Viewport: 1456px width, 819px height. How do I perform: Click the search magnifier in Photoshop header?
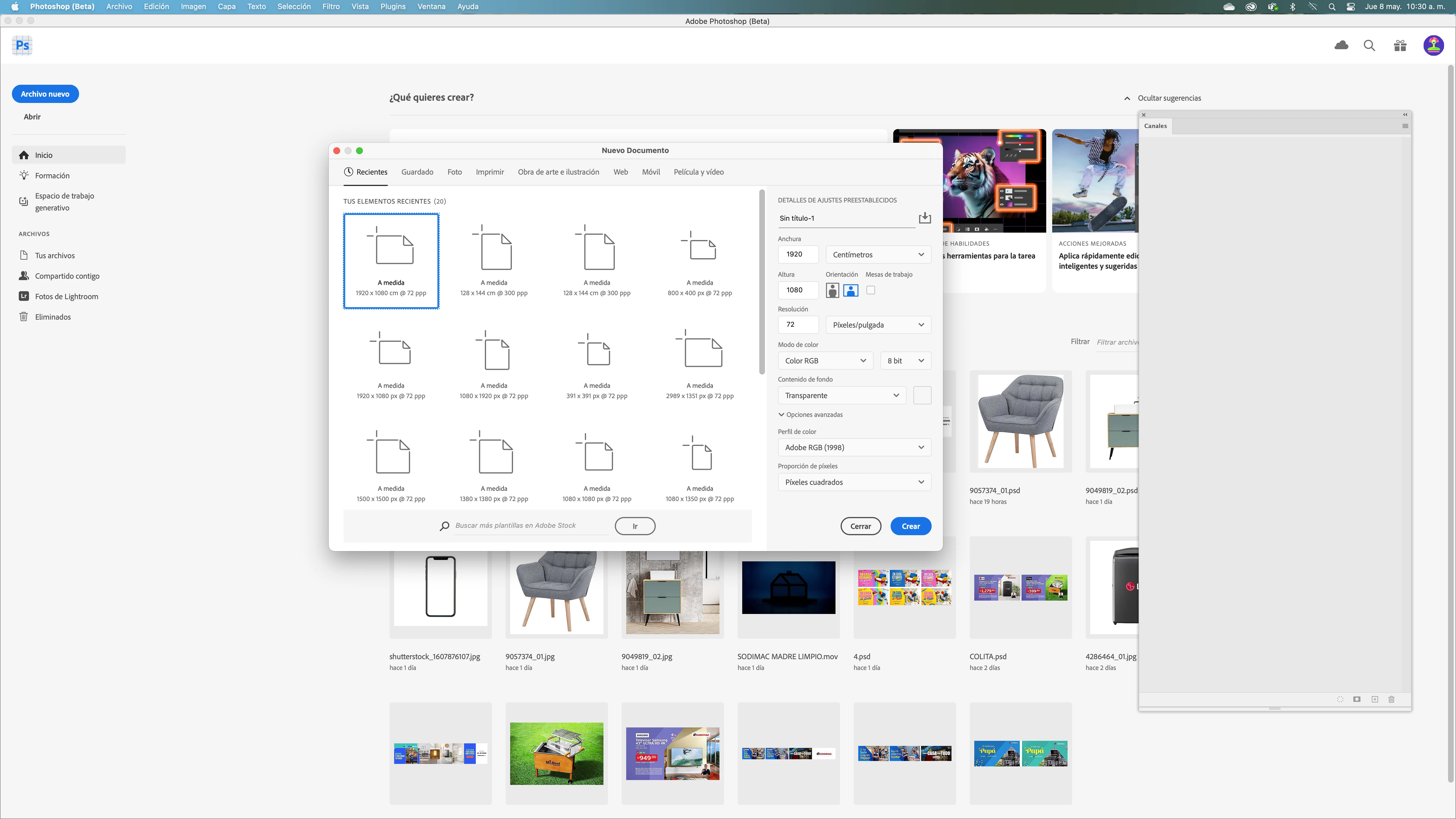point(1370,46)
